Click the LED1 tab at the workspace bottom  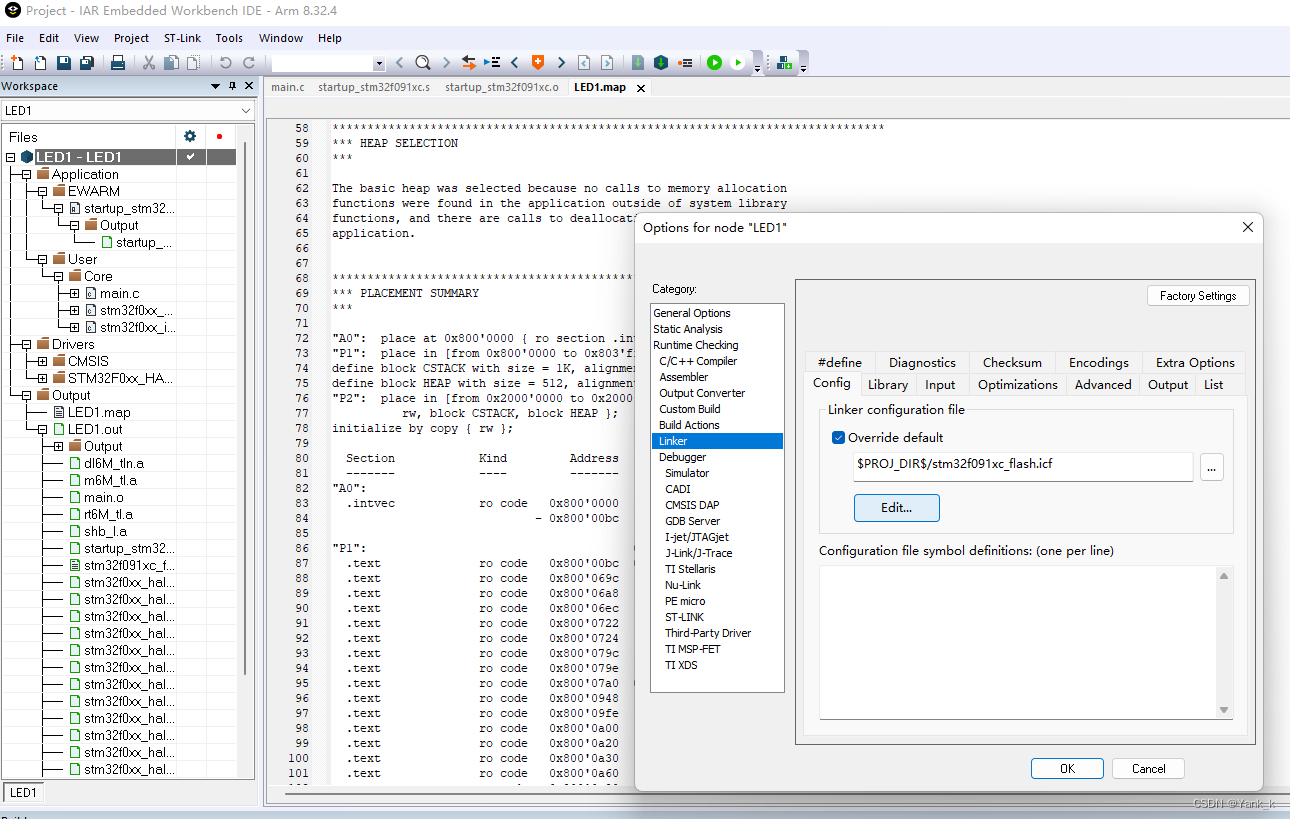click(x=23, y=793)
